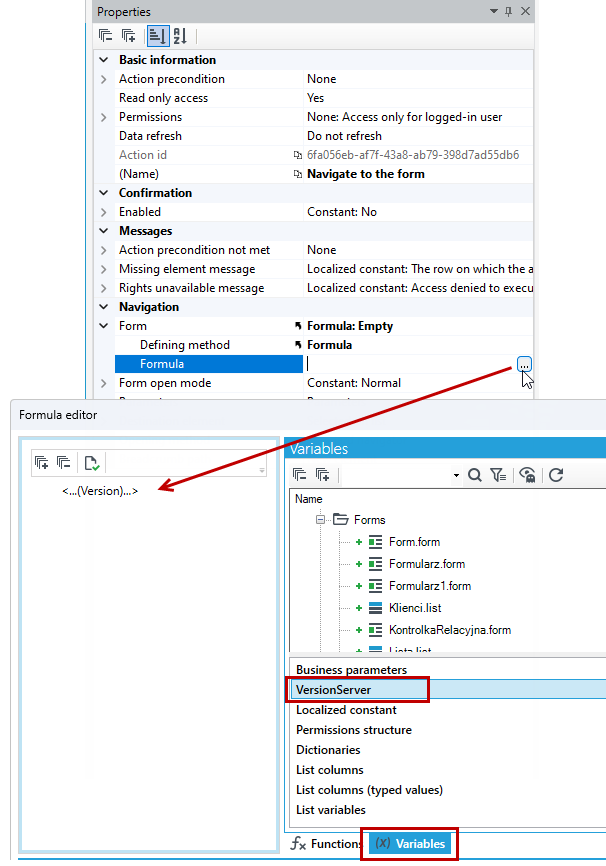Pin the Properties panel
606x866 pixels.
[x=509, y=11]
